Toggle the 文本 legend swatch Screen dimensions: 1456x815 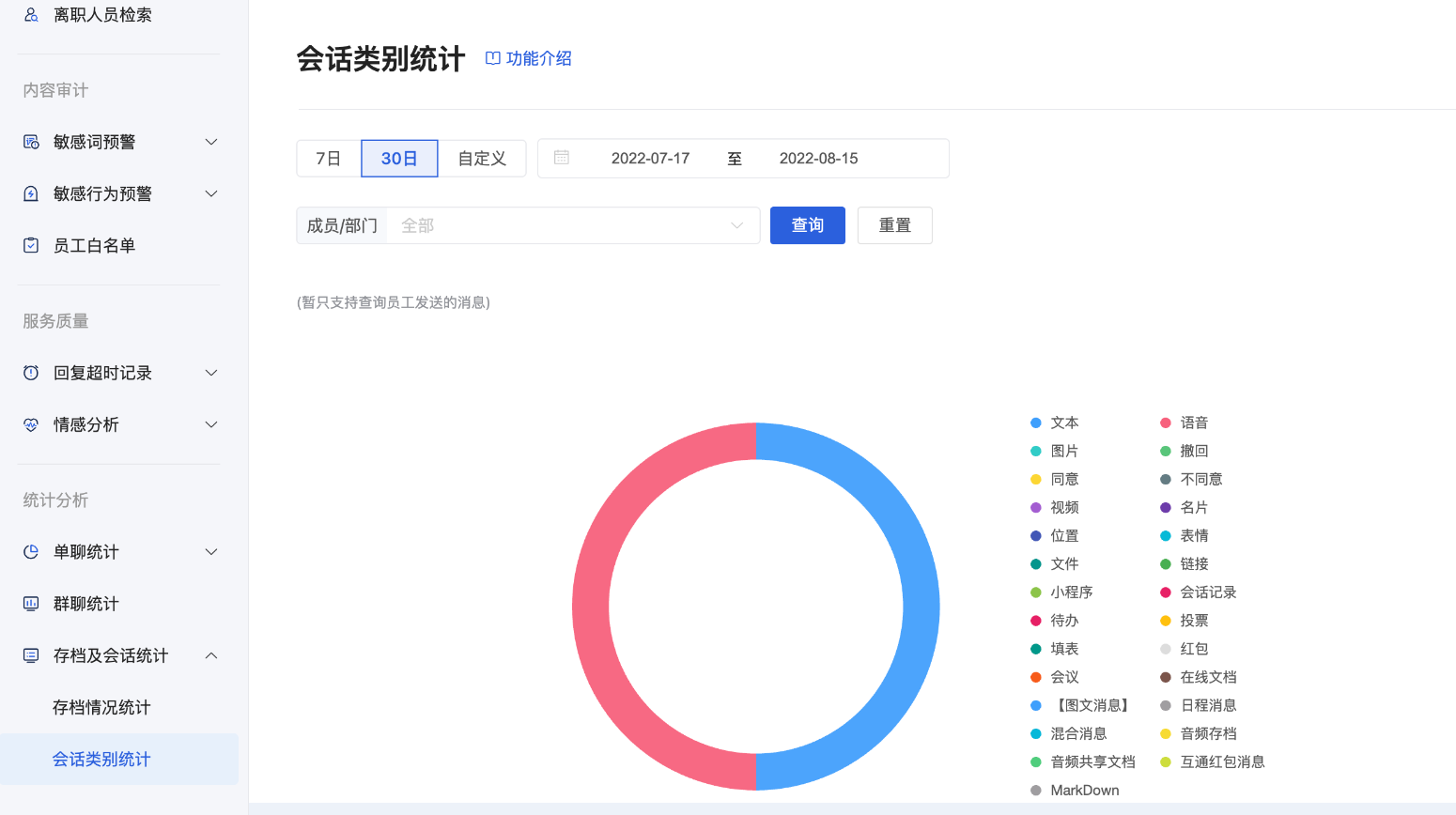pyautogui.click(x=1036, y=423)
